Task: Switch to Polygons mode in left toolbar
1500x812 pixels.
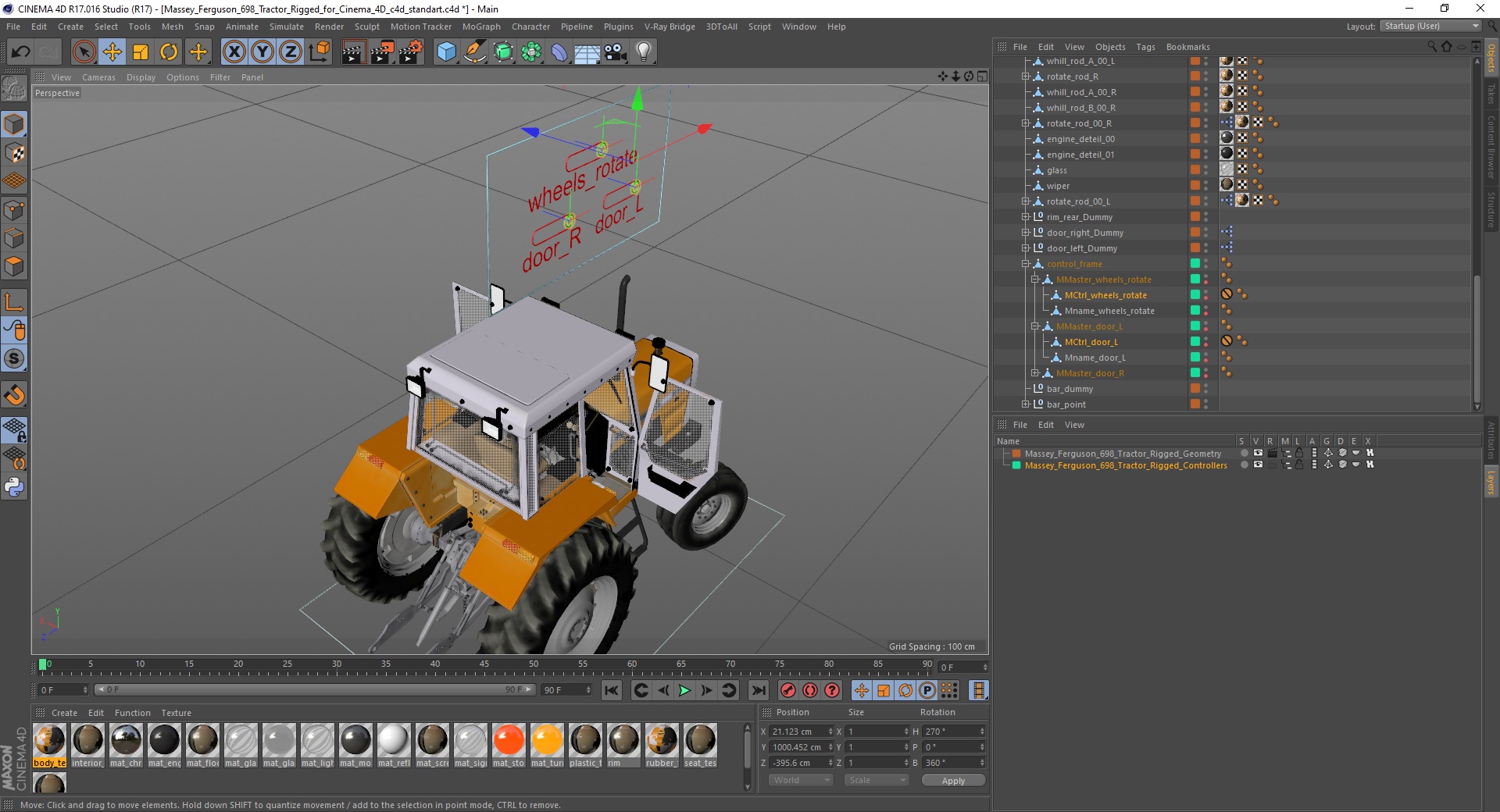Action: click(x=14, y=265)
